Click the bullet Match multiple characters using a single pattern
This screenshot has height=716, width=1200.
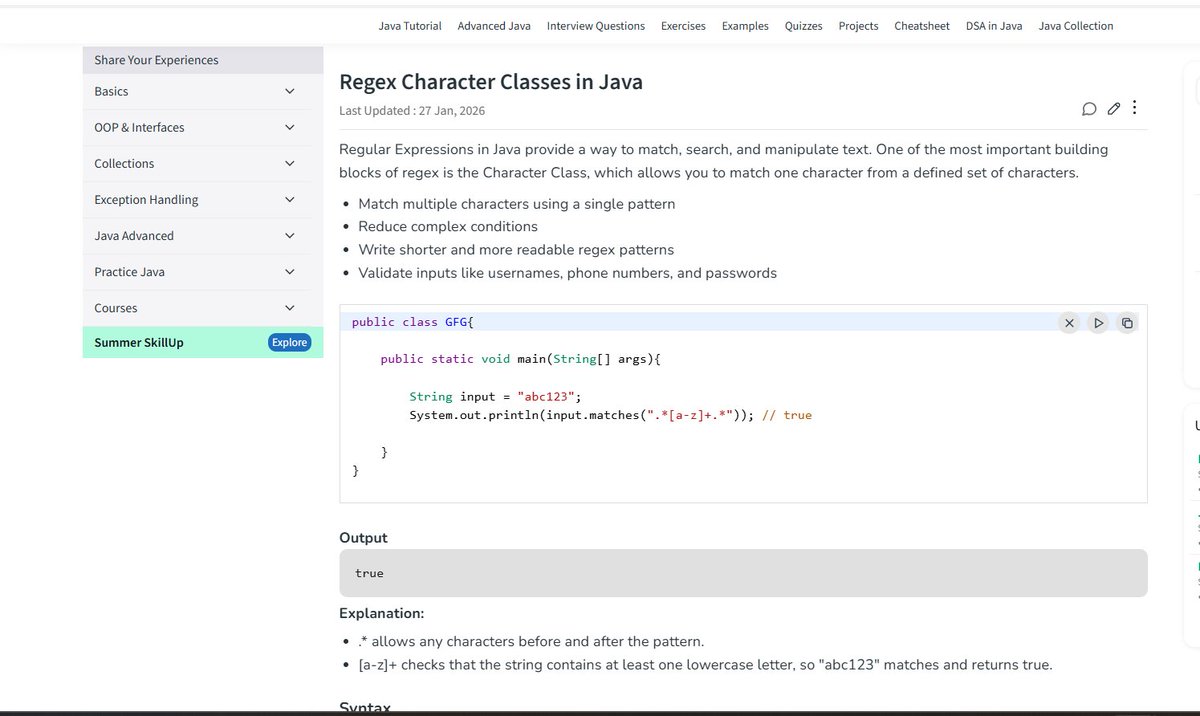coord(516,204)
